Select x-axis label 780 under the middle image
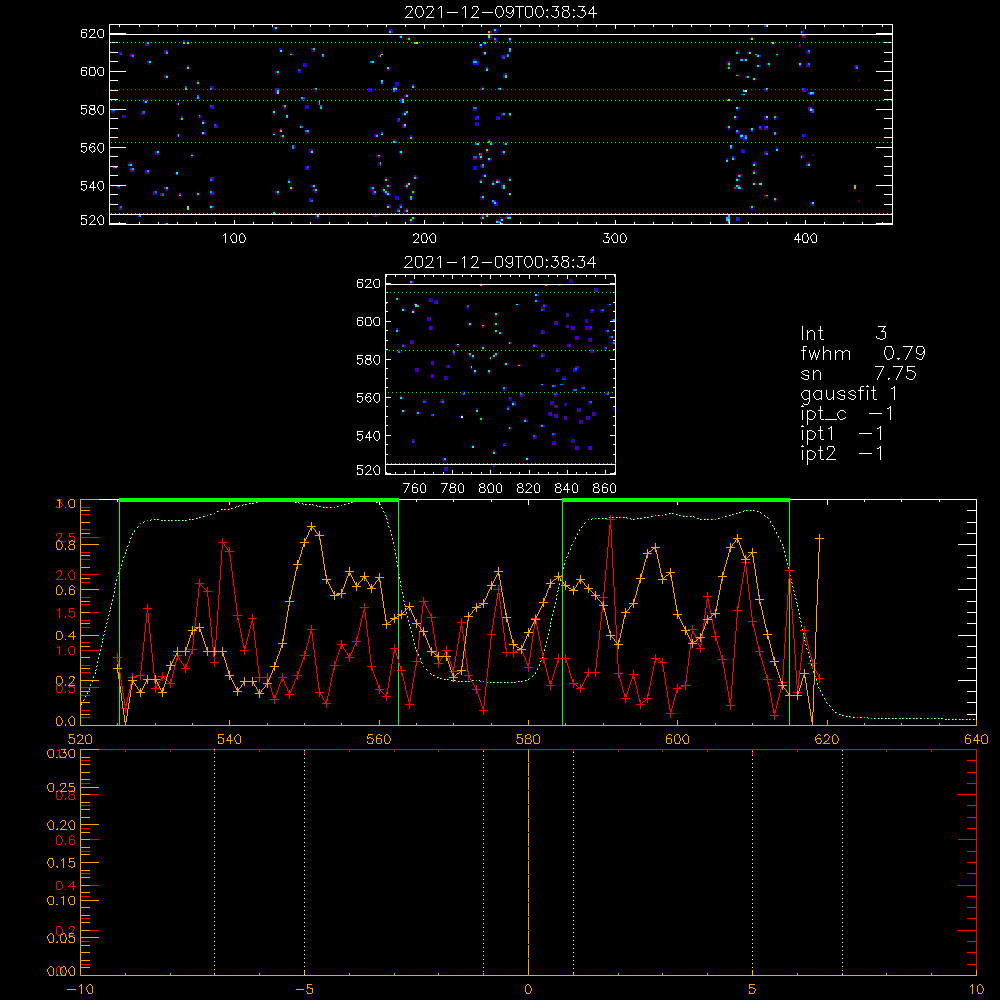1000x1000 pixels. point(453,489)
